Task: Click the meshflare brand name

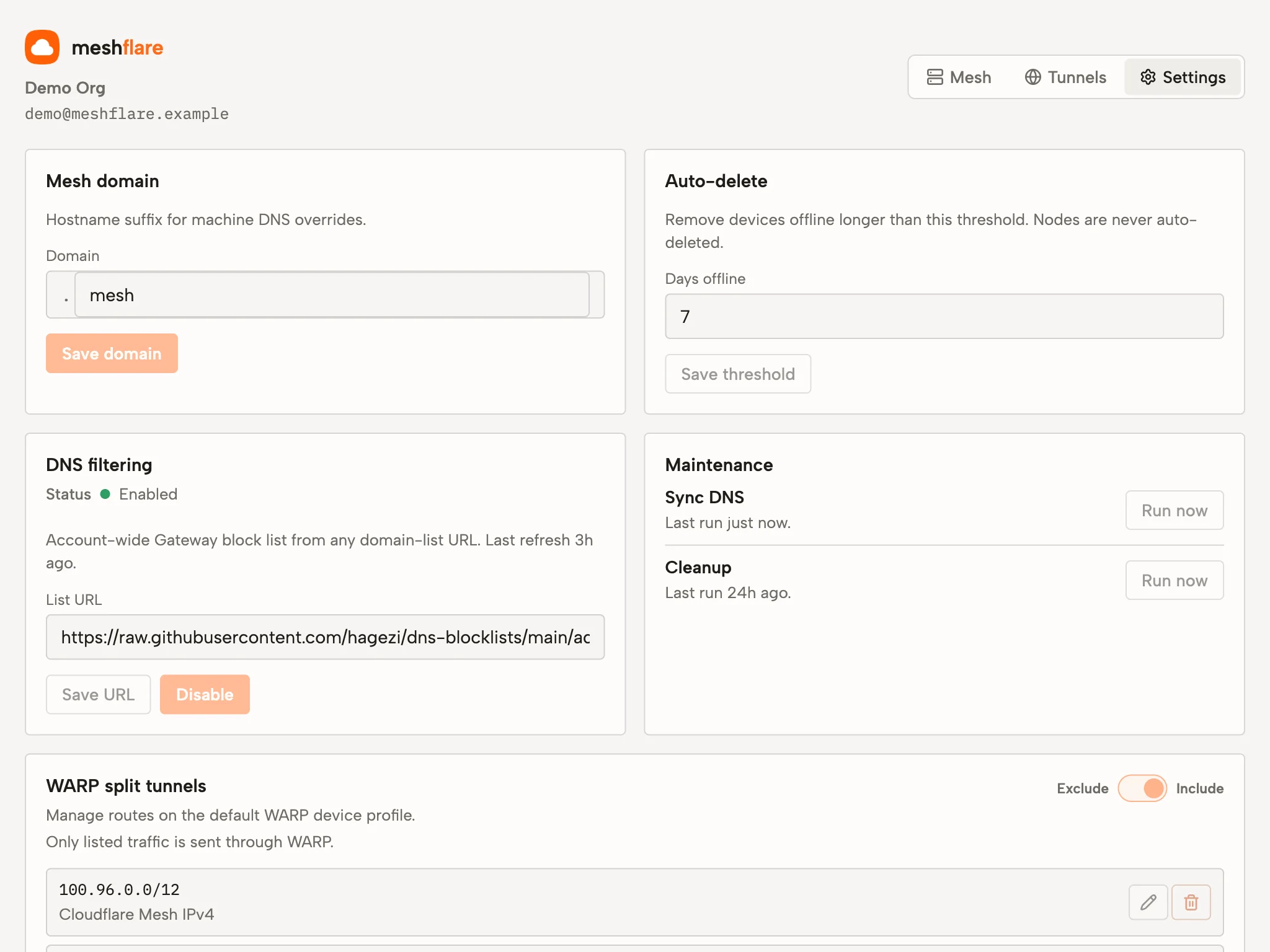Action: [117, 48]
